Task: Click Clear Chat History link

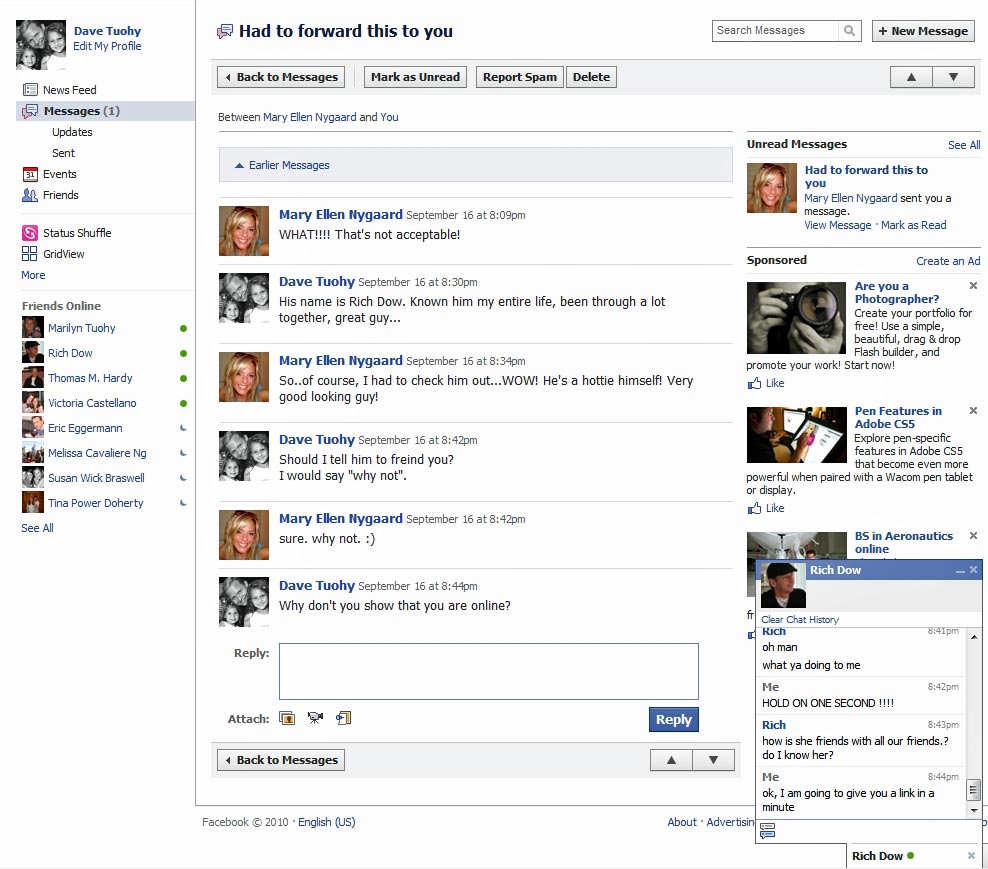Action: [800, 619]
